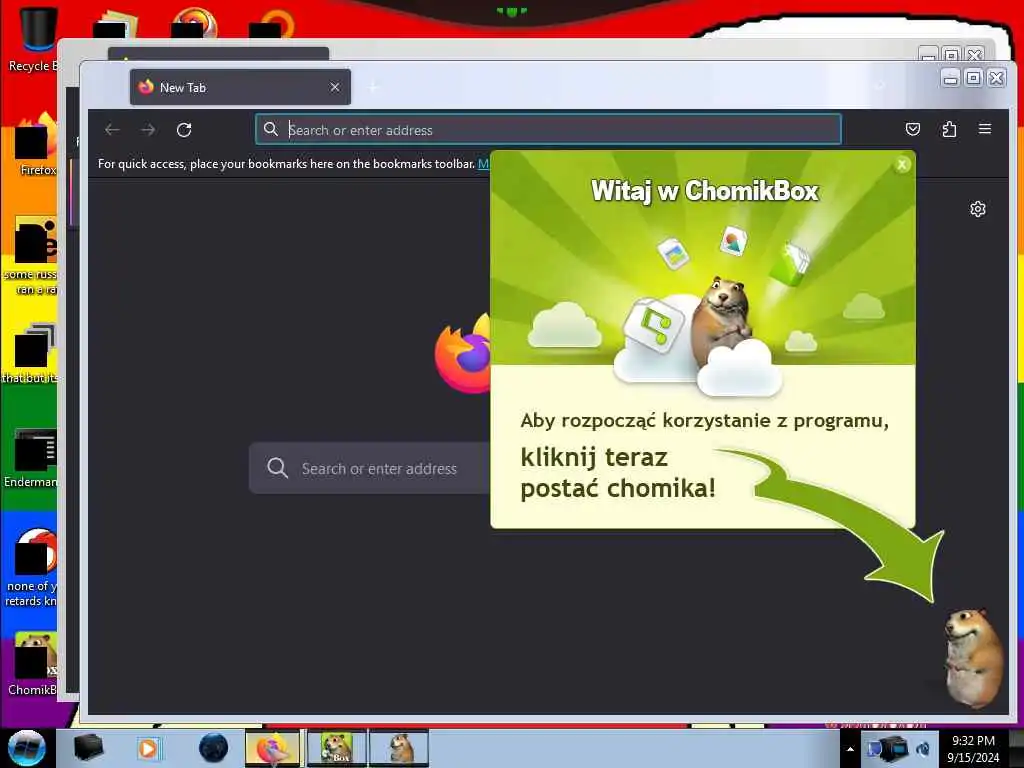Click the Firefox forward arrow button
Viewport: 1024px width, 768px height.
coord(148,130)
